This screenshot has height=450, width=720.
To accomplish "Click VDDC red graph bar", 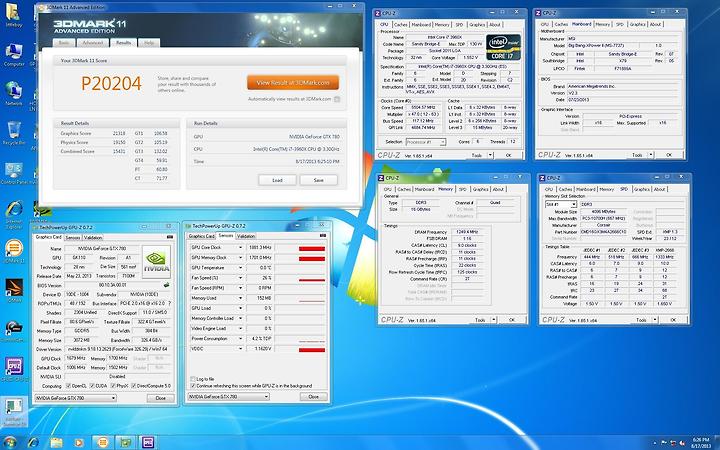I will (x=312, y=350).
